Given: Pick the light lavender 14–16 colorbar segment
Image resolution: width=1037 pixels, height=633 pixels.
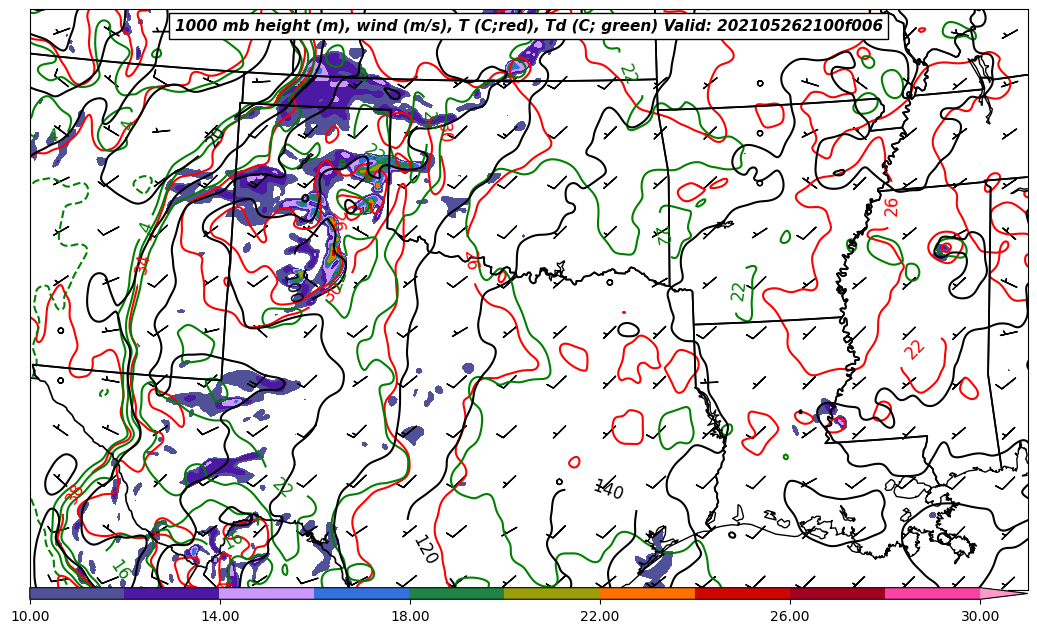Looking at the screenshot, I should [266, 593].
